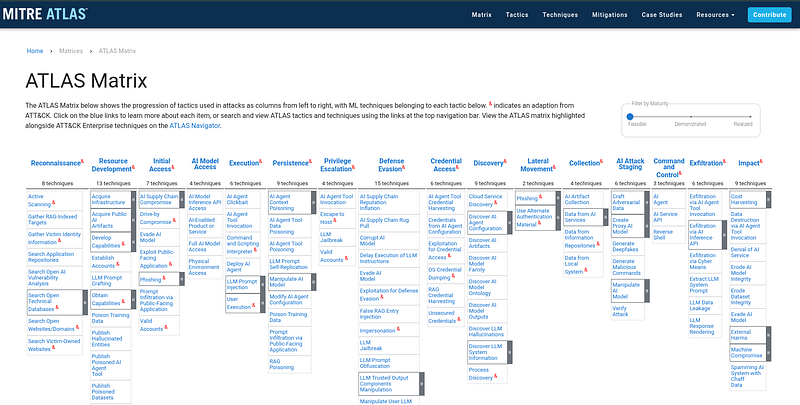Open the ATLAS Navigator link
Viewport: 800px width, 405px height.
coord(194,125)
